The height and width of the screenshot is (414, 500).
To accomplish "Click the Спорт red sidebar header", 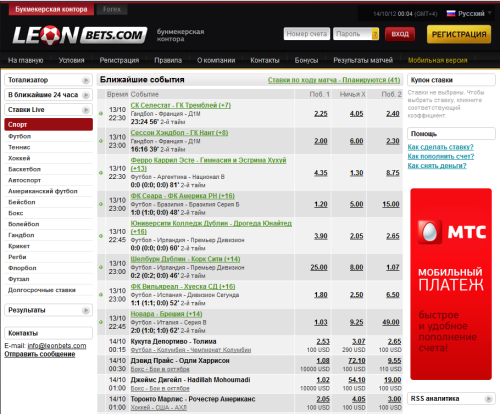I will tap(49, 124).
